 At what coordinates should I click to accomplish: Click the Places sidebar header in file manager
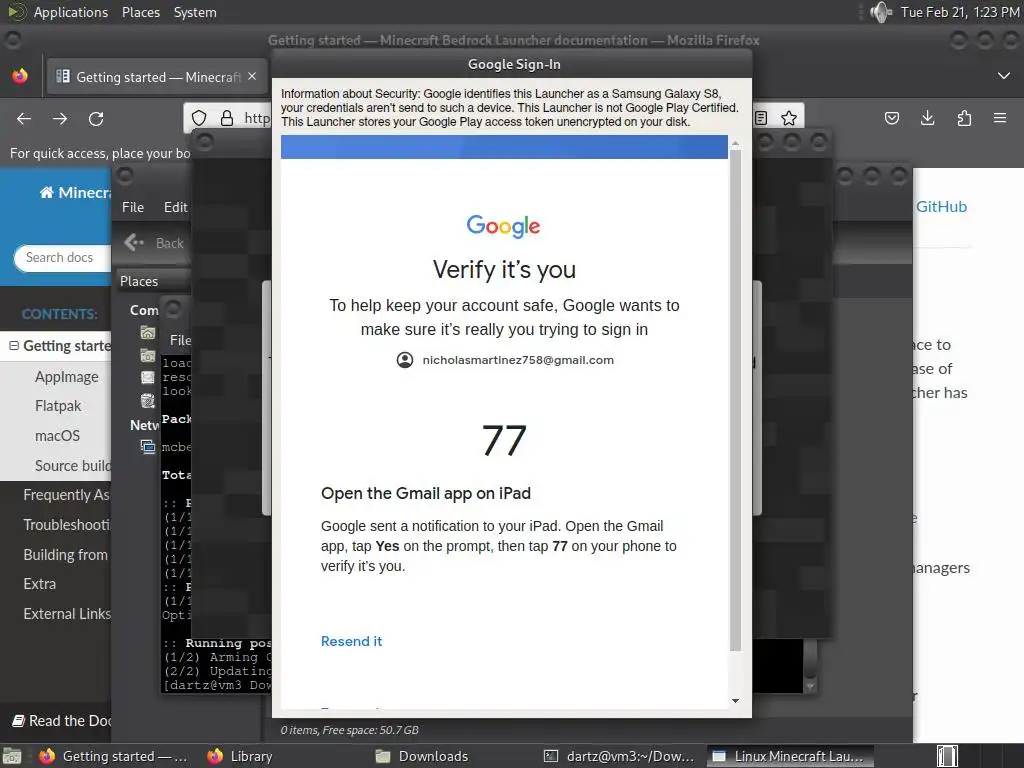(139, 281)
